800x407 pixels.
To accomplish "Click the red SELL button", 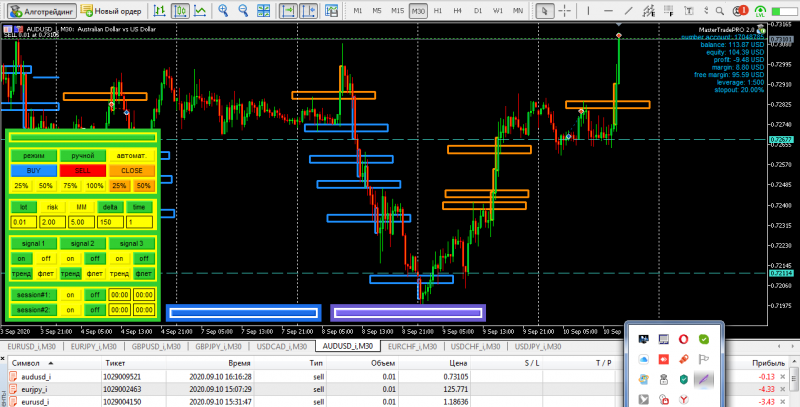I will 83,171.
